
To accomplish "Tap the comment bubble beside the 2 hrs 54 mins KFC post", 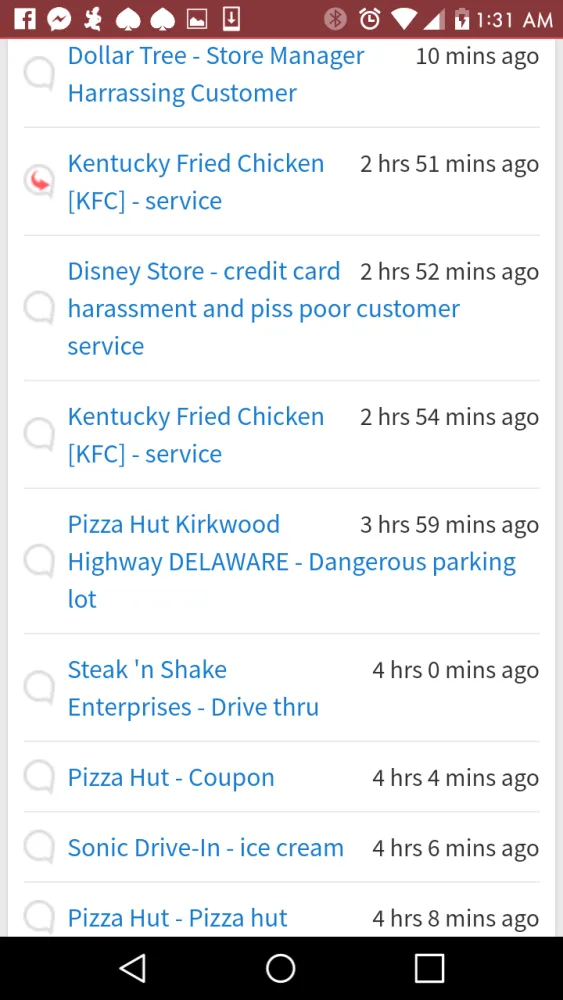I will coord(39,435).
